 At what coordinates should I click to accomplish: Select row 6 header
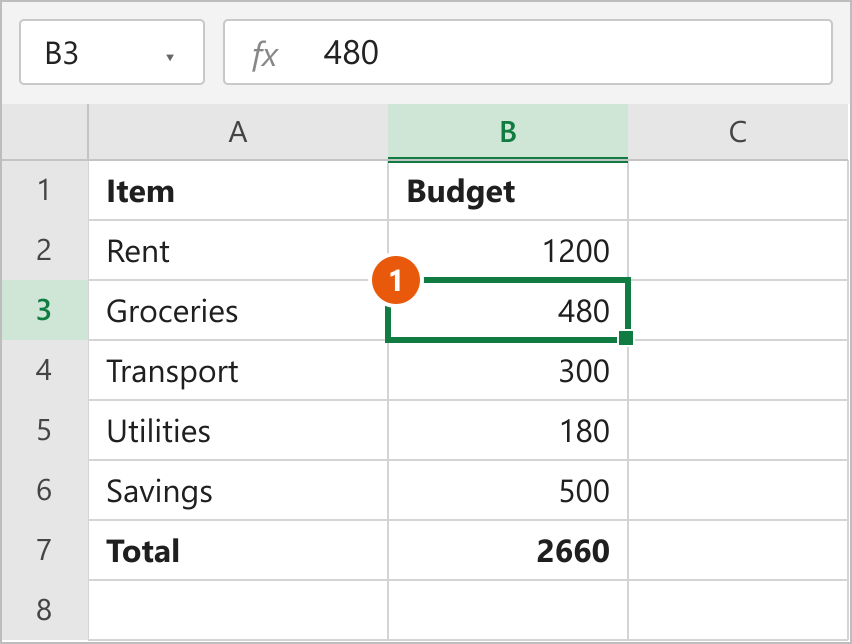[x=45, y=490]
